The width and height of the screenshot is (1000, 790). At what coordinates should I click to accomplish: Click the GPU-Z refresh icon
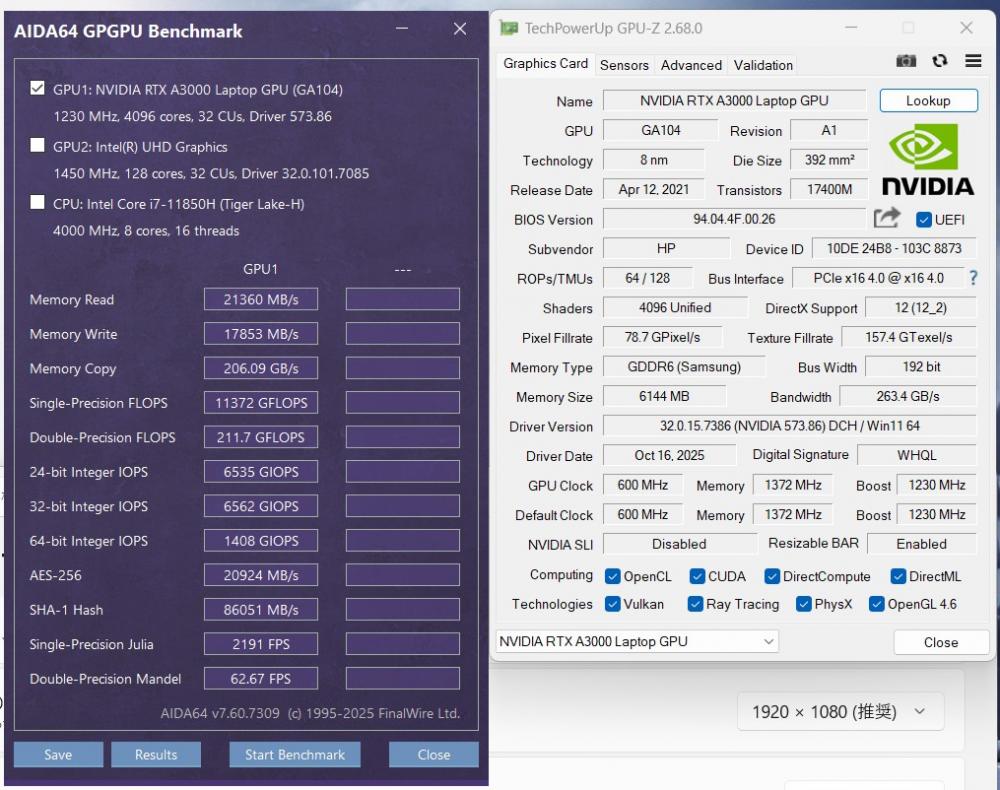pos(939,61)
